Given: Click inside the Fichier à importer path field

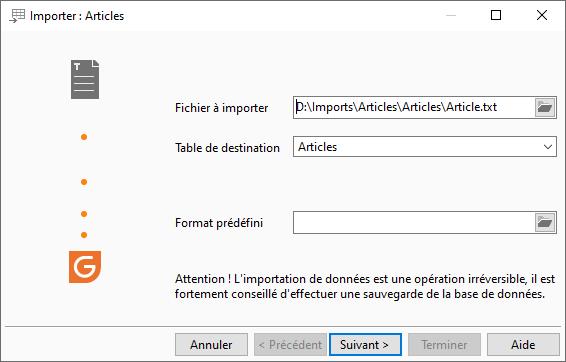Looking at the screenshot, I should click(414, 107).
